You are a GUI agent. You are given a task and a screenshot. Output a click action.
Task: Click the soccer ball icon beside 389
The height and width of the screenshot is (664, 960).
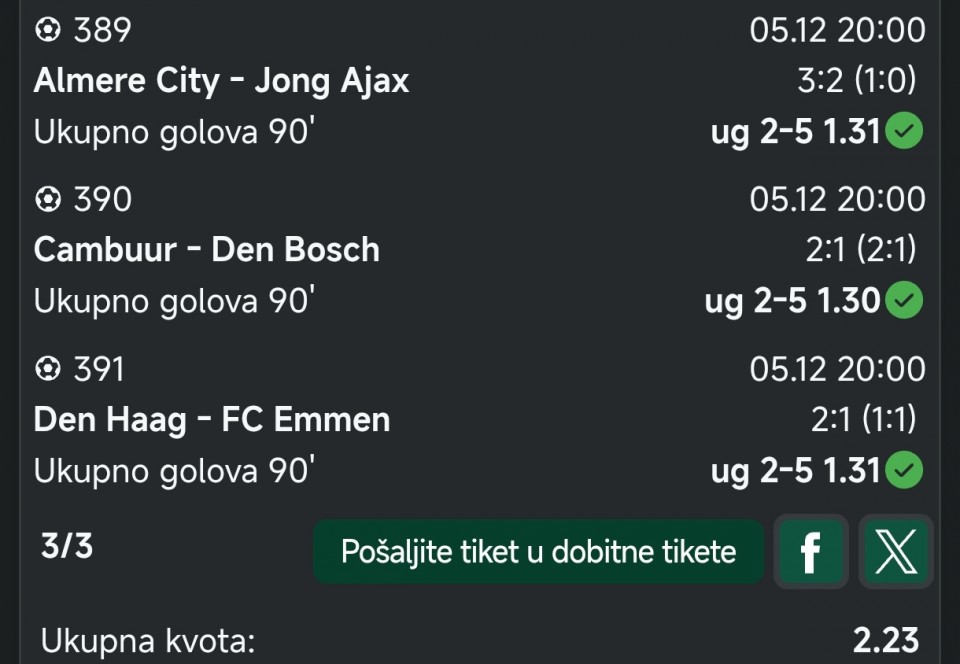(47, 30)
